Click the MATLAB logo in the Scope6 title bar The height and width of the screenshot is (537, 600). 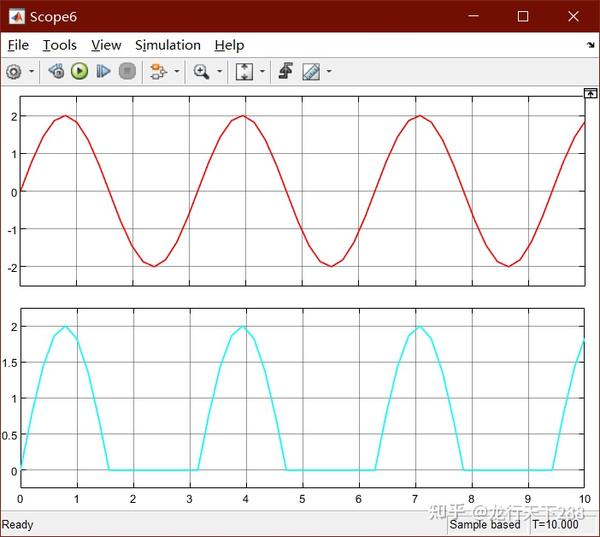click(x=17, y=16)
